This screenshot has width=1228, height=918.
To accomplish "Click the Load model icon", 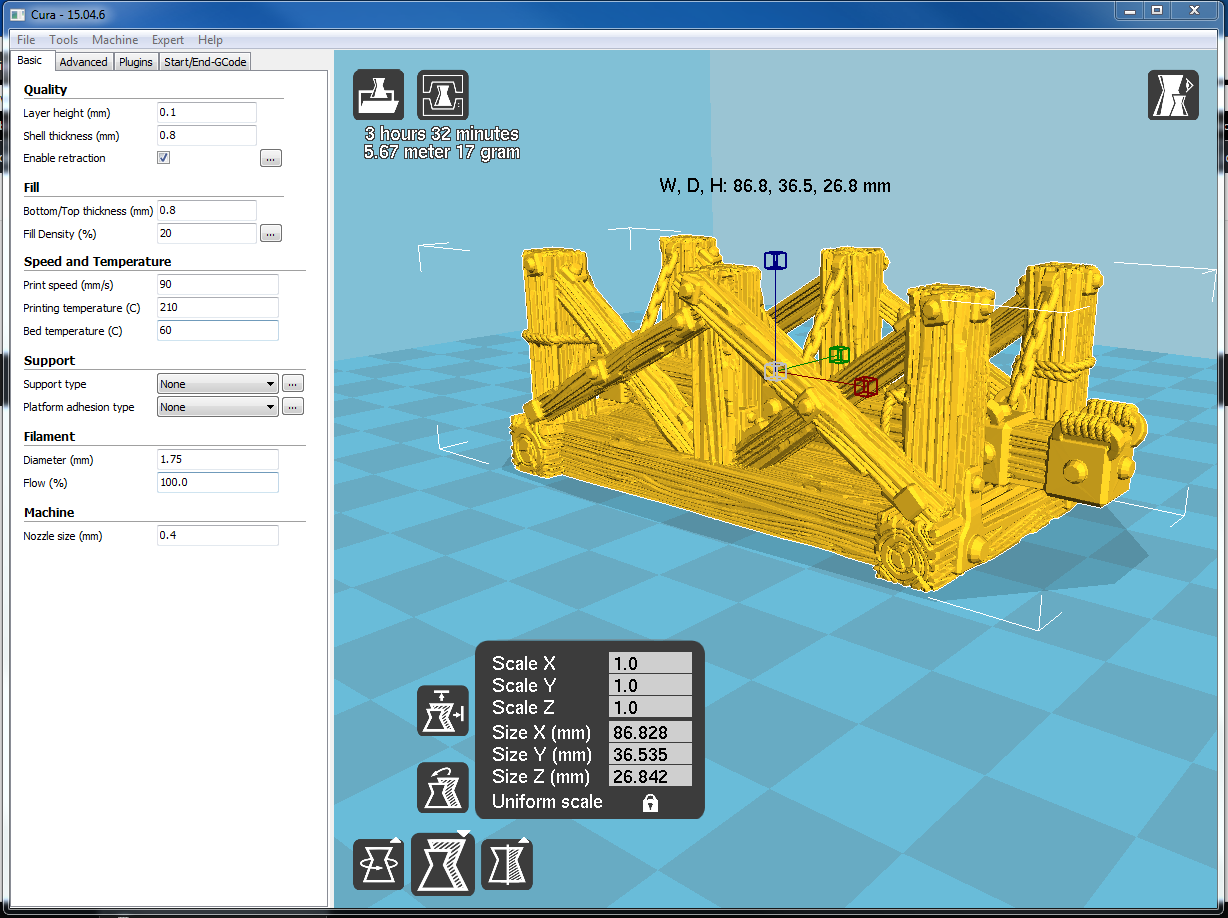I will tap(379, 95).
